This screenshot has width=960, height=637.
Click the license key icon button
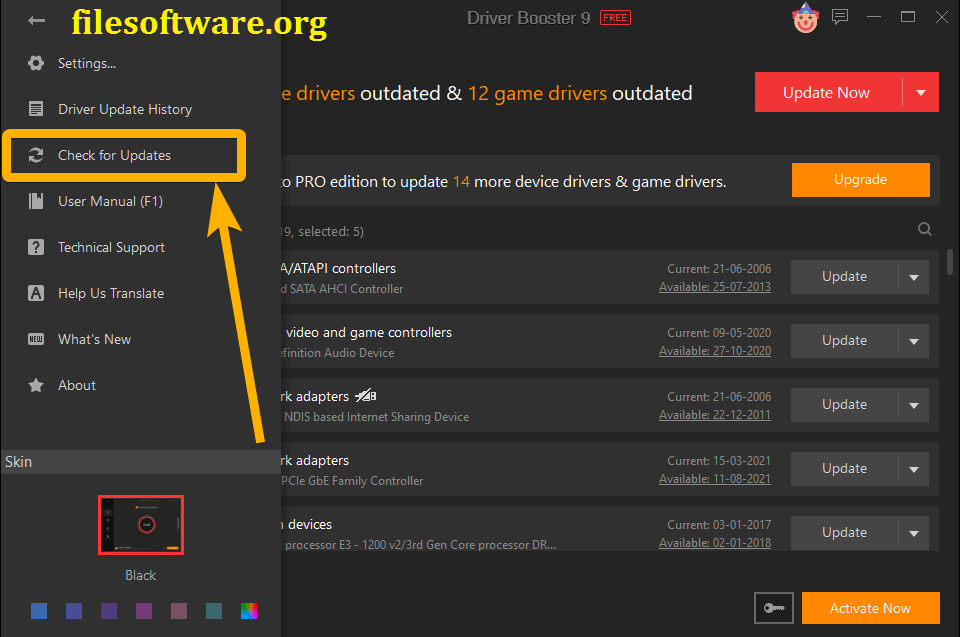click(x=774, y=608)
